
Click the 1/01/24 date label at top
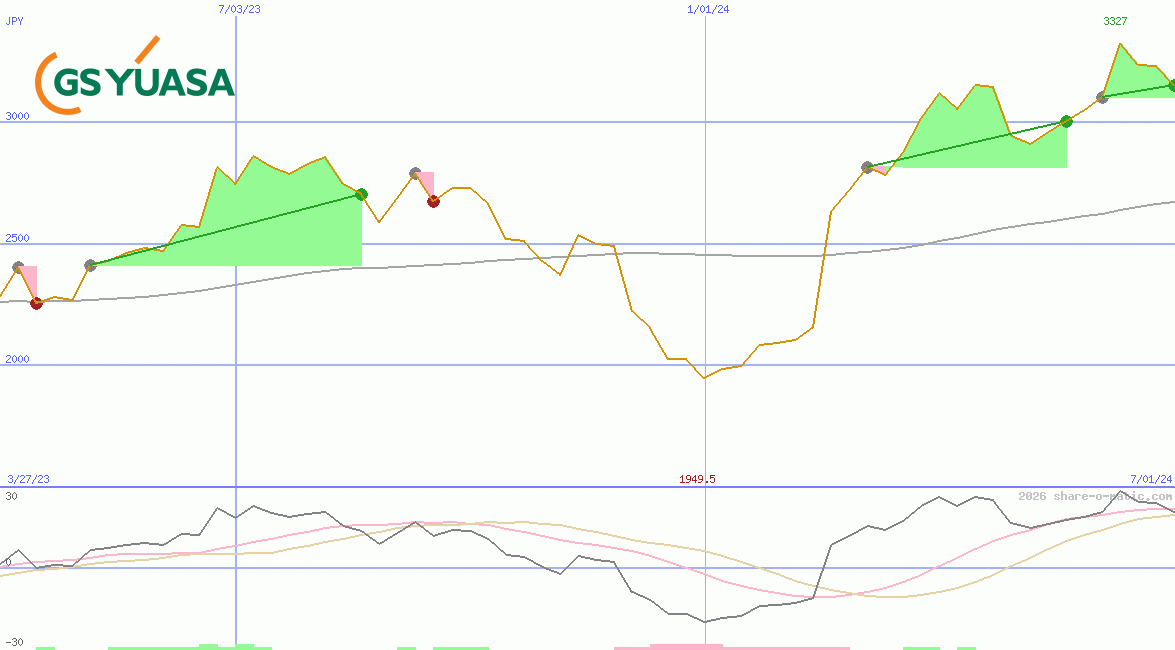pos(707,9)
